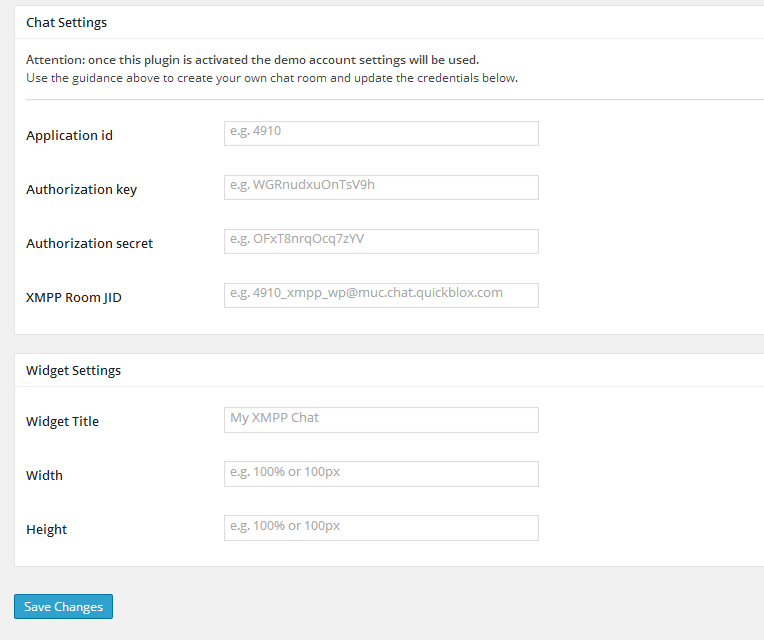The height and width of the screenshot is (640, 764).
Task: Click the divider line below the guidance text
Action: [x=390, y=99]
